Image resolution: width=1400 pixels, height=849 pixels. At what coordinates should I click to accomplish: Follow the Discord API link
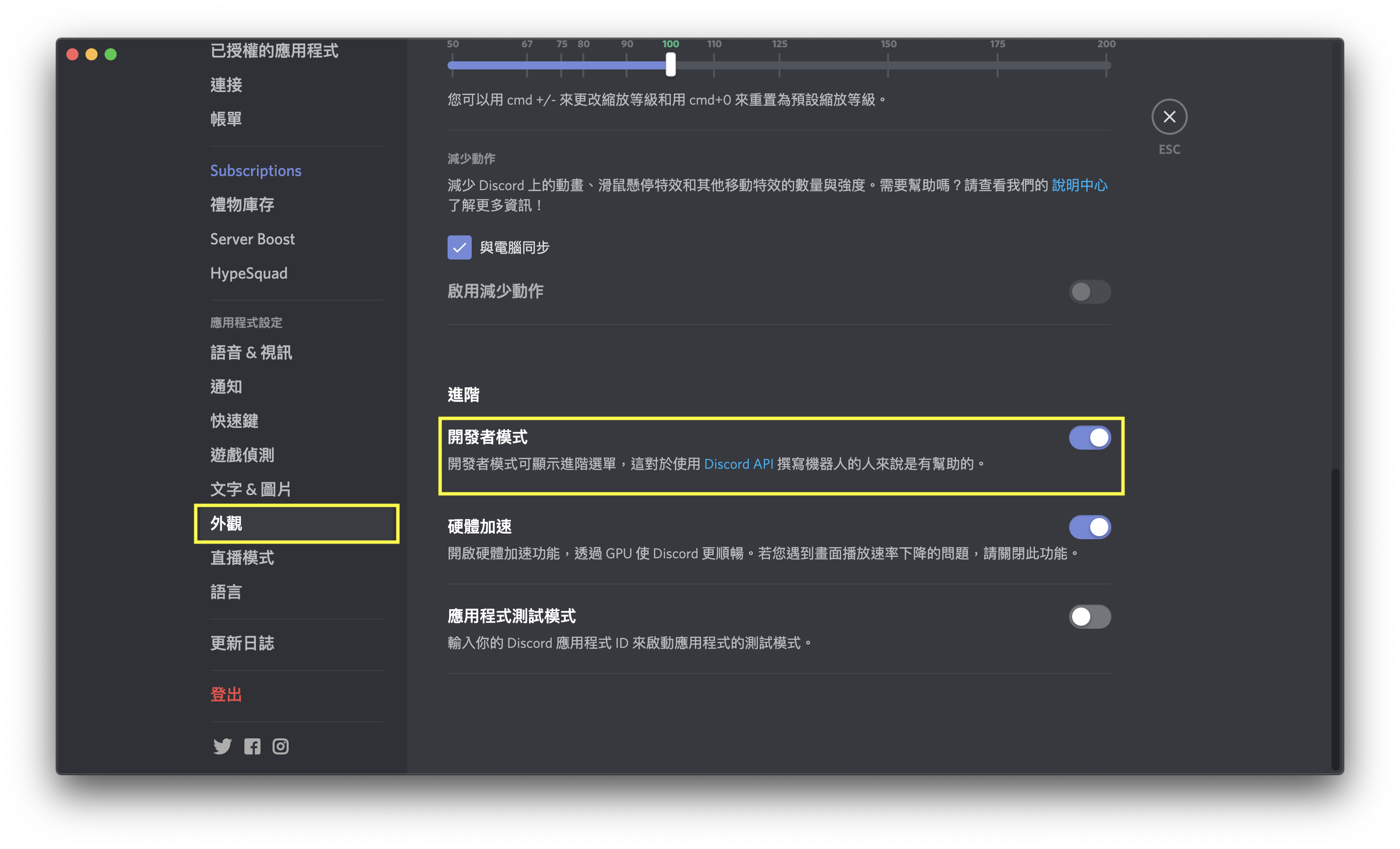[x=738, y=464]
